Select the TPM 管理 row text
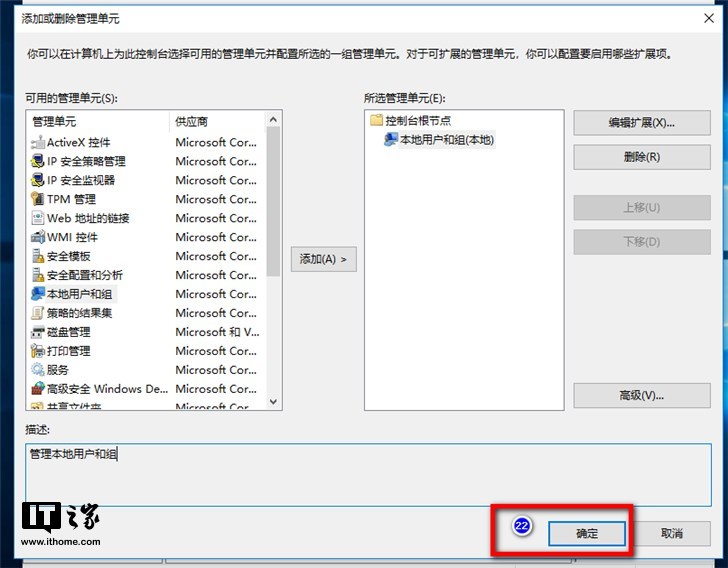The height and width of the screenshot is (568, 728). click(72, 199)
